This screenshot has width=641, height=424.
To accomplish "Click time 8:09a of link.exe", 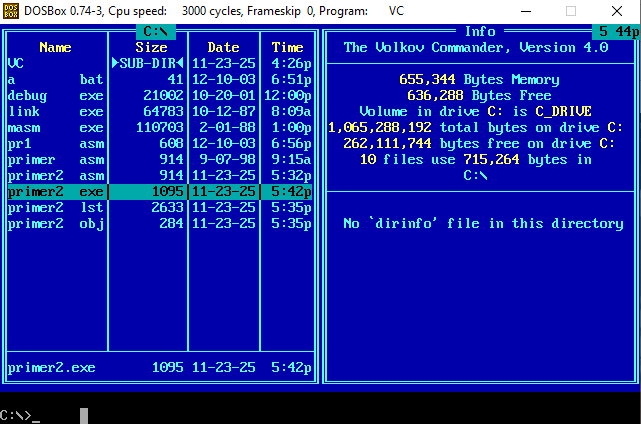I will (291, 111).
